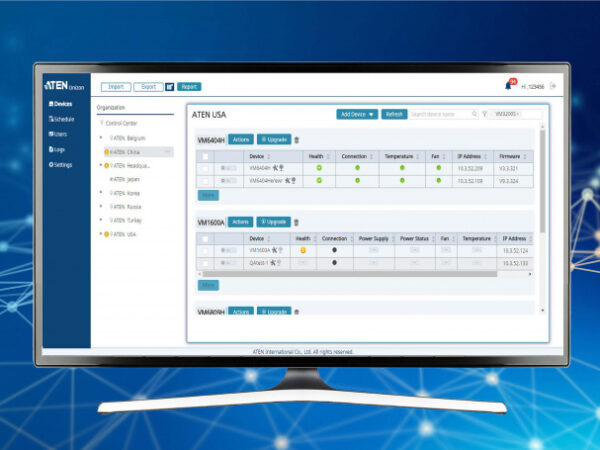Click the ATEN USA panel heading

[x=209, y=115]
